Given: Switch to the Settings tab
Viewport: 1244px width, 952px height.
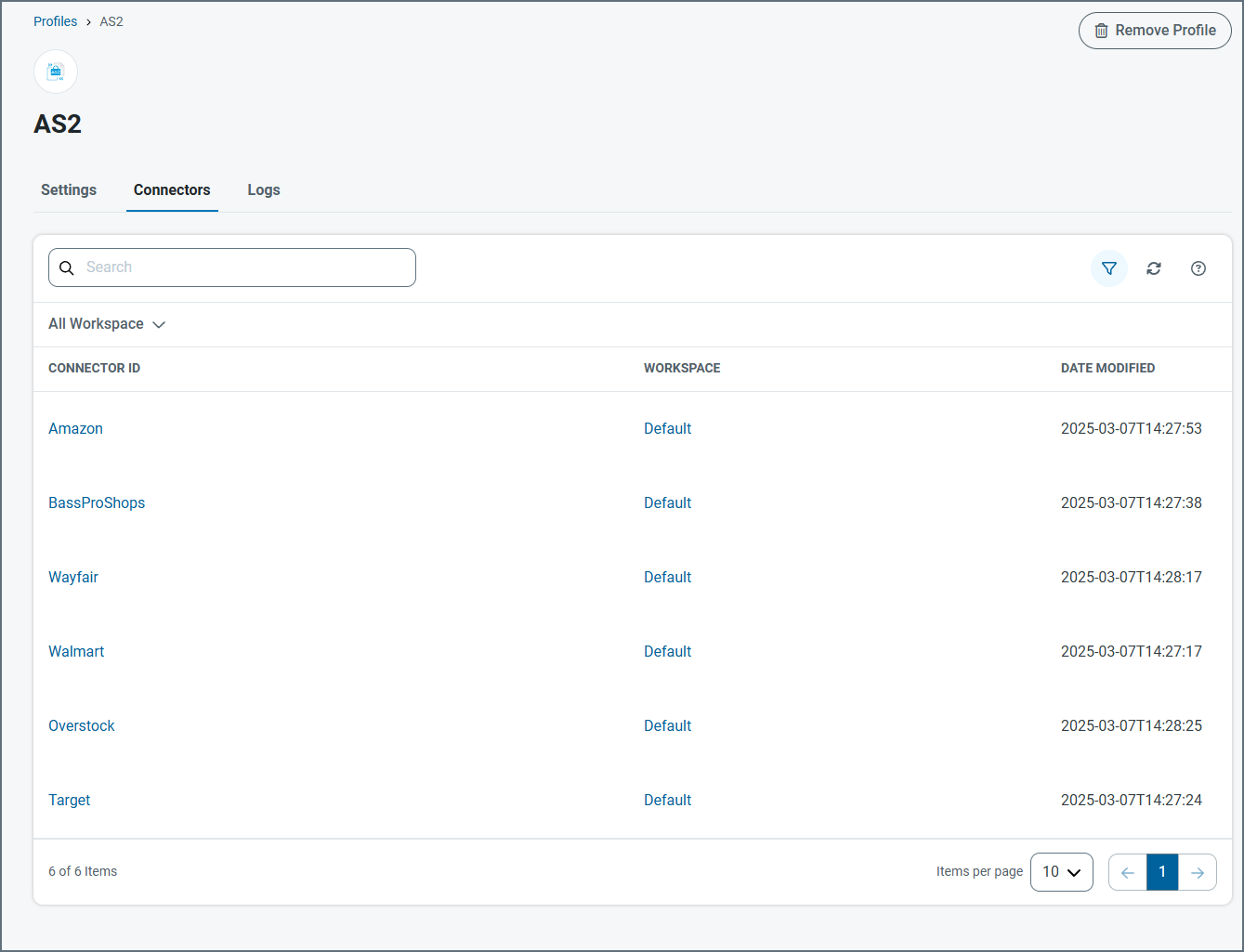Looking at the screenshot, I should [x=69, y=189].
